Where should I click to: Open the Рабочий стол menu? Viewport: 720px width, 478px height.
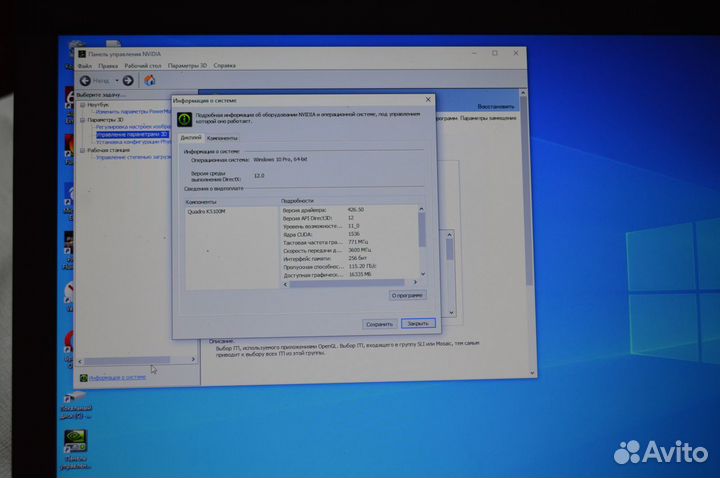pos(143,66)
